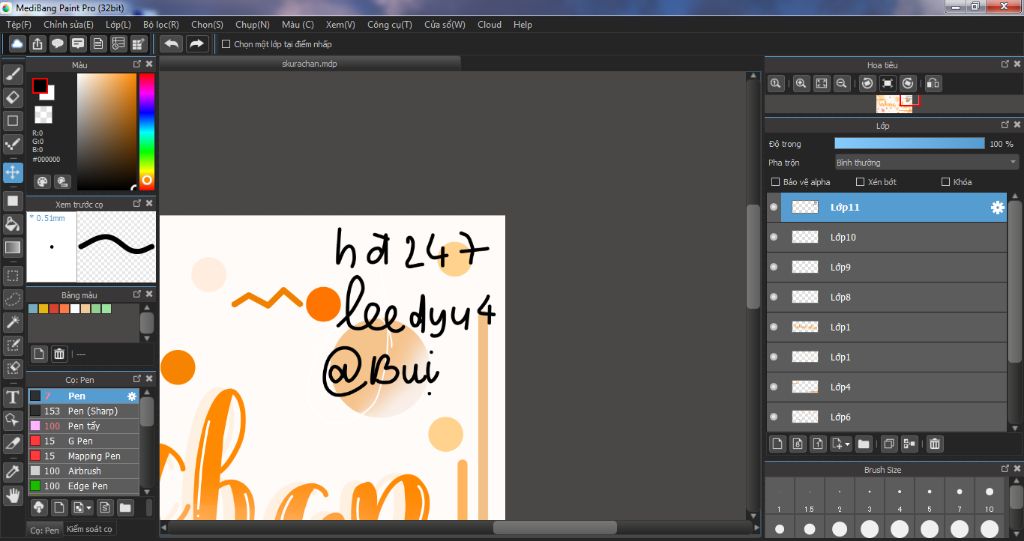Toggle visibility of Lớp6 layer
Viewport: 1024px width, 541px height.
pos(774,417)
